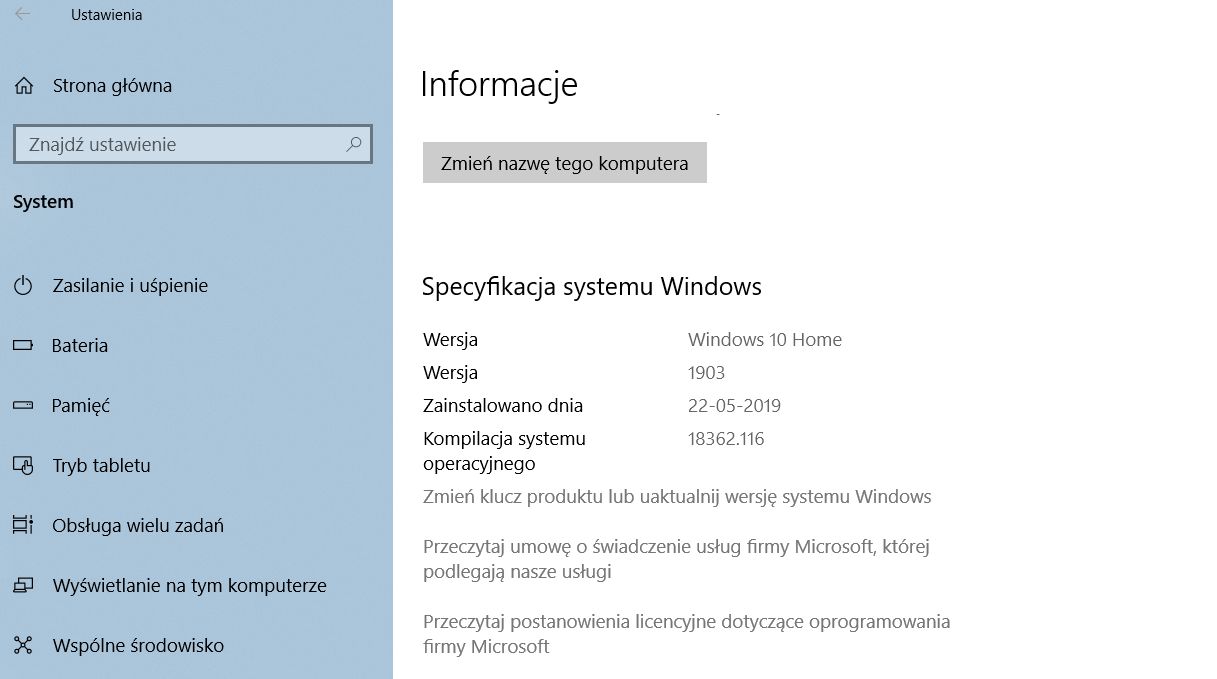The height and width of the screenshot is (679, 1217).
Task: Click the power icon for Zasilanie i uśpienie
Action: [x=23, y=286]
